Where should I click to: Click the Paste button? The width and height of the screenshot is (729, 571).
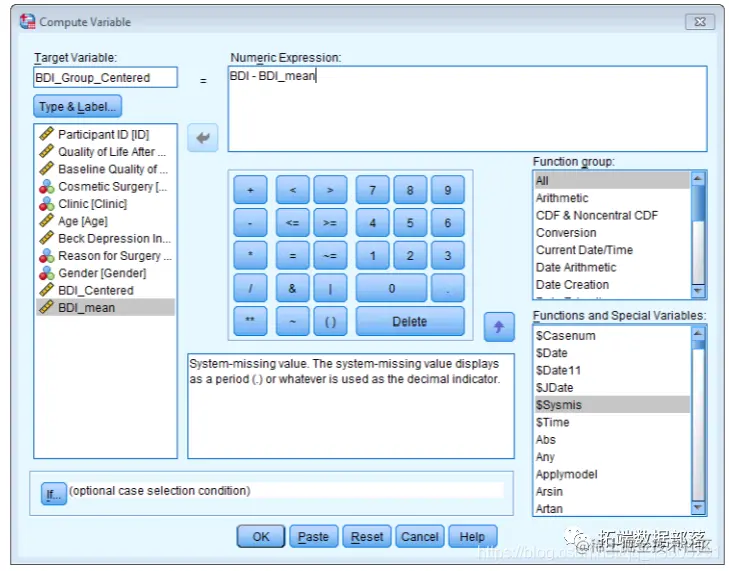(x=313, y=537)
